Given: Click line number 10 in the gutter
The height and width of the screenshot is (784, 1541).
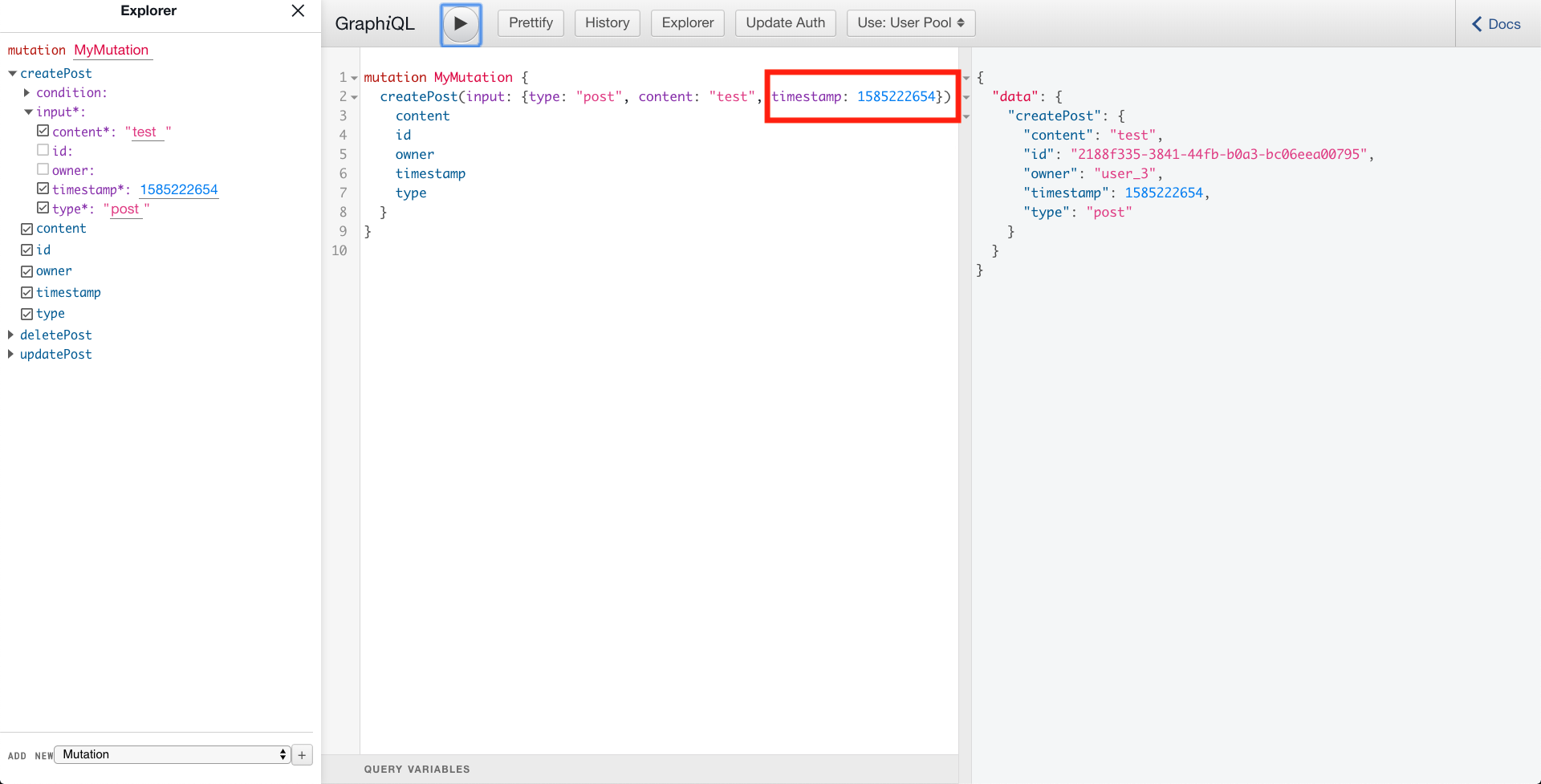Looking at the screenshot, I should (340, 250).
